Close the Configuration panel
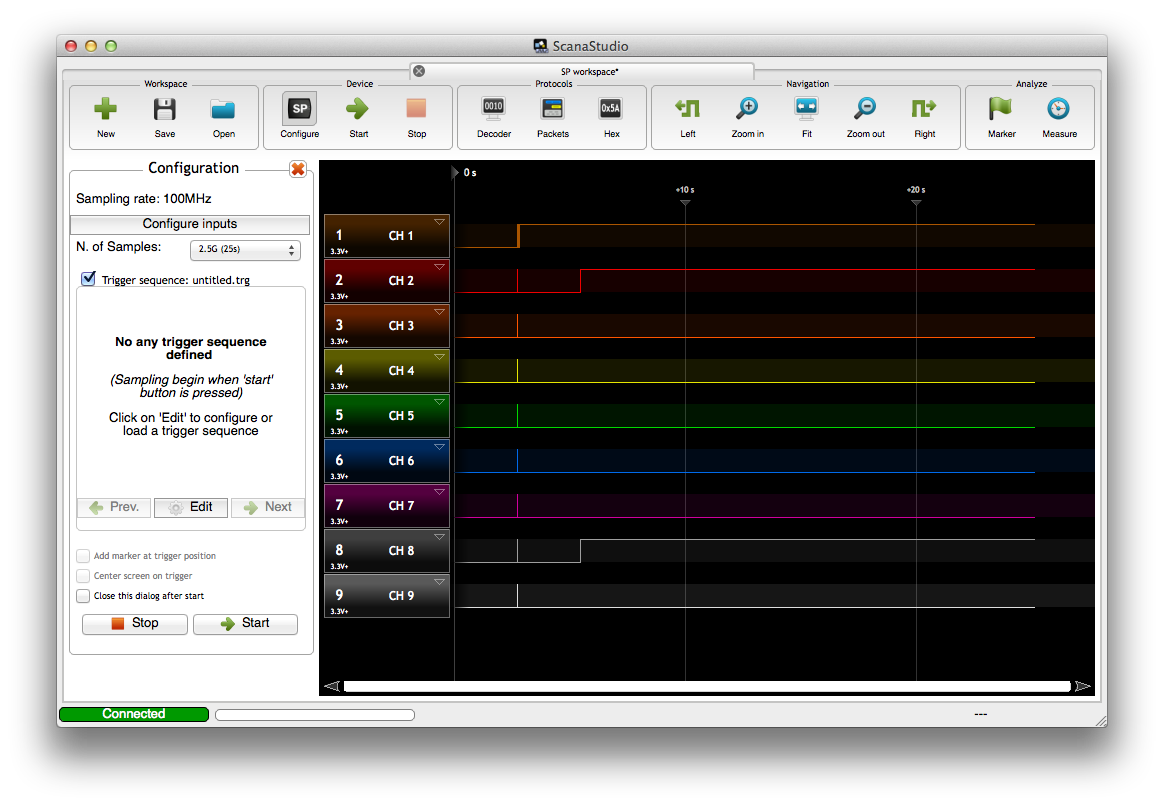 tap(298, 169)
